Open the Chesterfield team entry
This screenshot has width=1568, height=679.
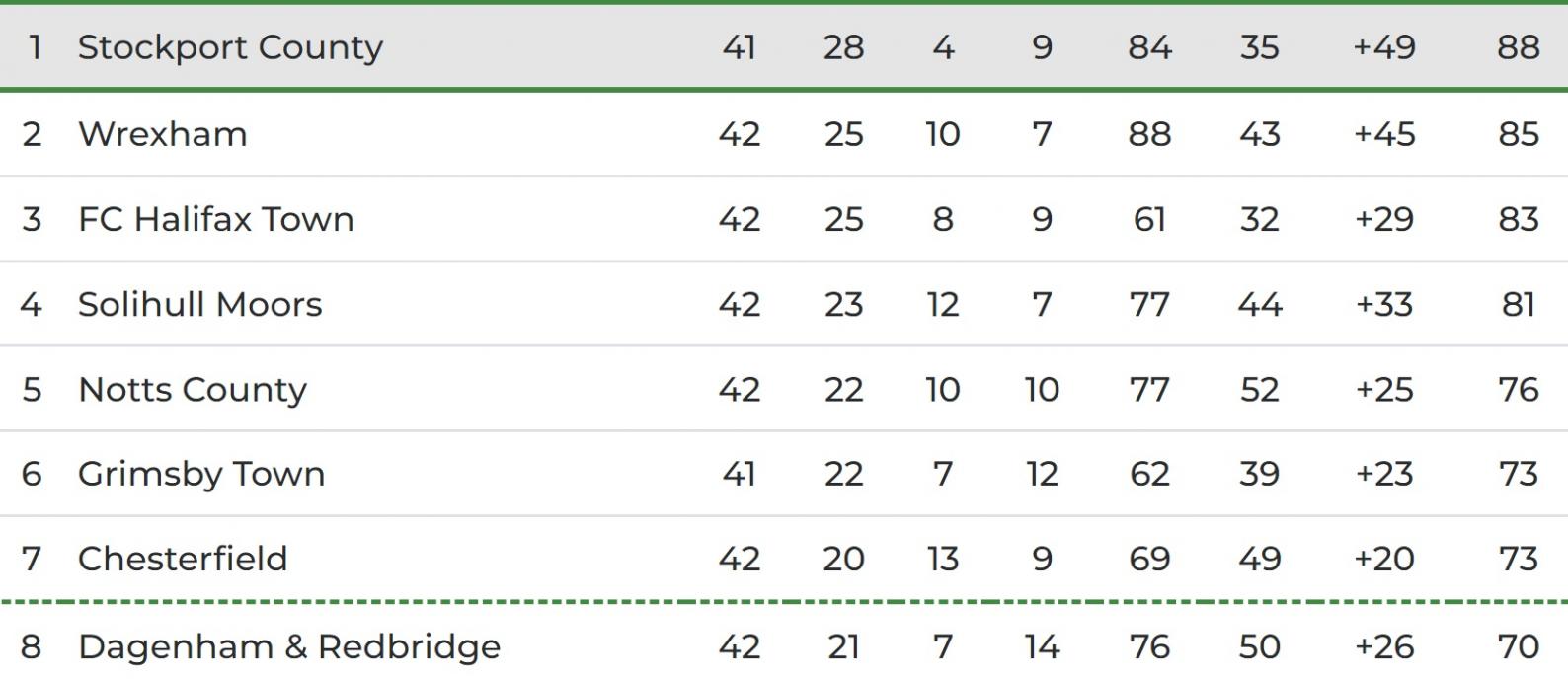183,559
